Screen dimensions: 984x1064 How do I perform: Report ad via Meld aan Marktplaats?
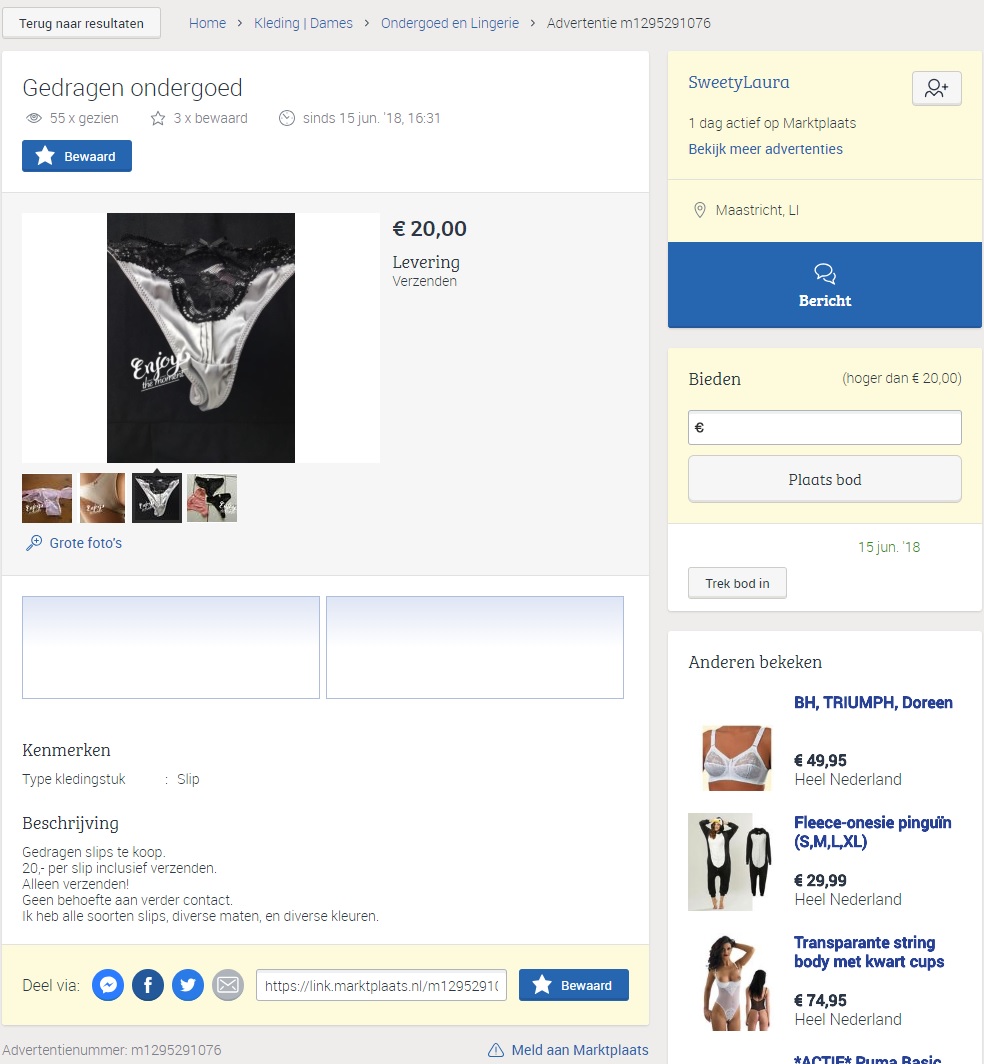[x=568, y=1050]
